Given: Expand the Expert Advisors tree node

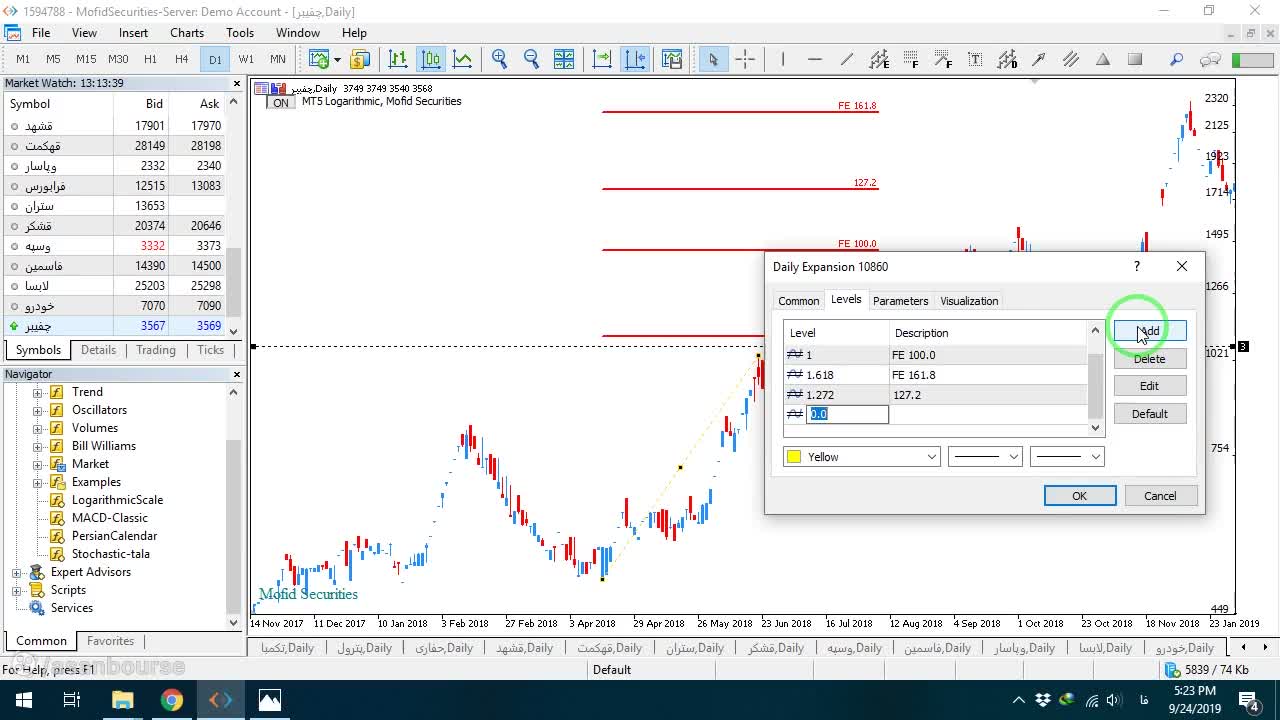Looking at the screenshot, I should [x=17, y=572].
